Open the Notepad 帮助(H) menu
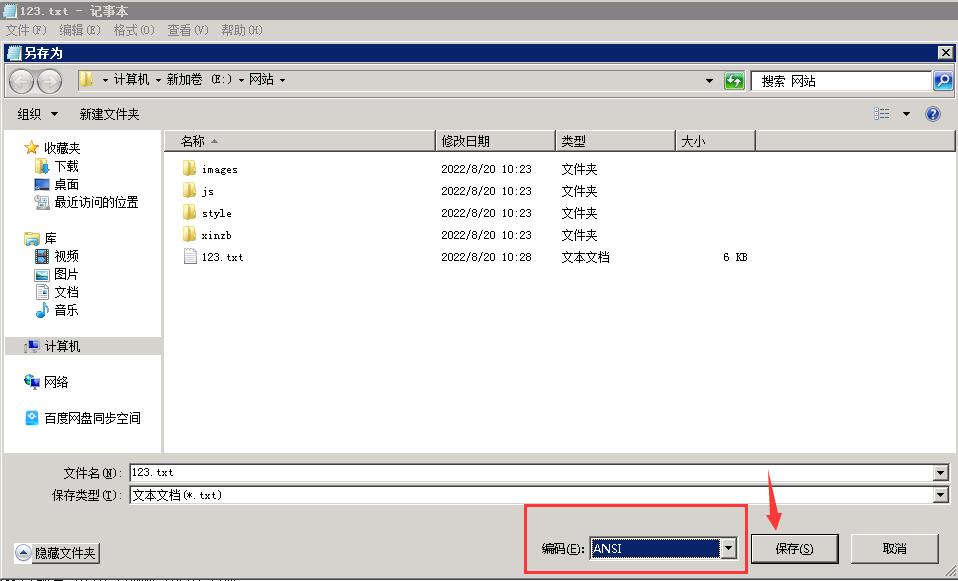Screen dimensions: 958x581 (x=242, y=30)
